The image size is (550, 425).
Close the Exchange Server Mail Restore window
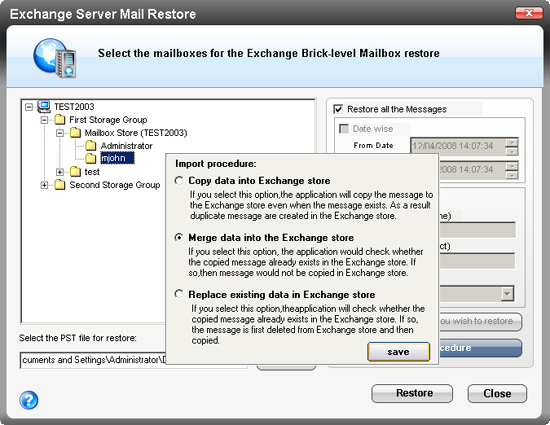click(529, 13)
